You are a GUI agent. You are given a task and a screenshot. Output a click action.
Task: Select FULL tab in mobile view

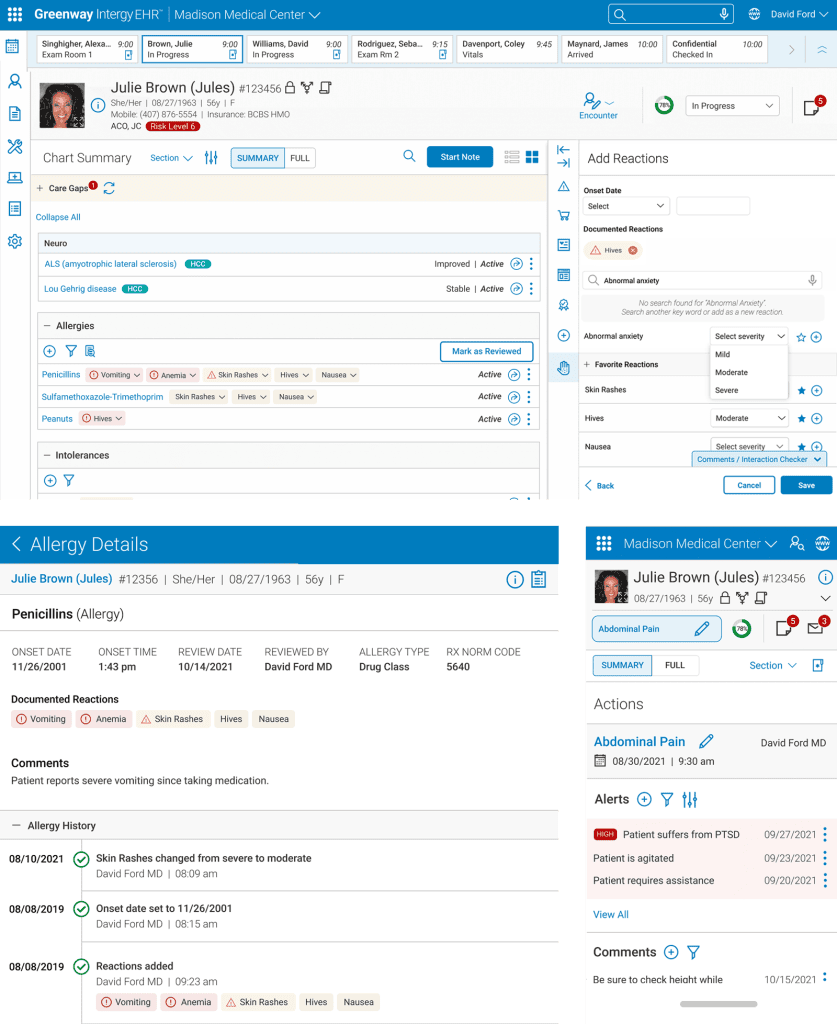click(675, 665)
